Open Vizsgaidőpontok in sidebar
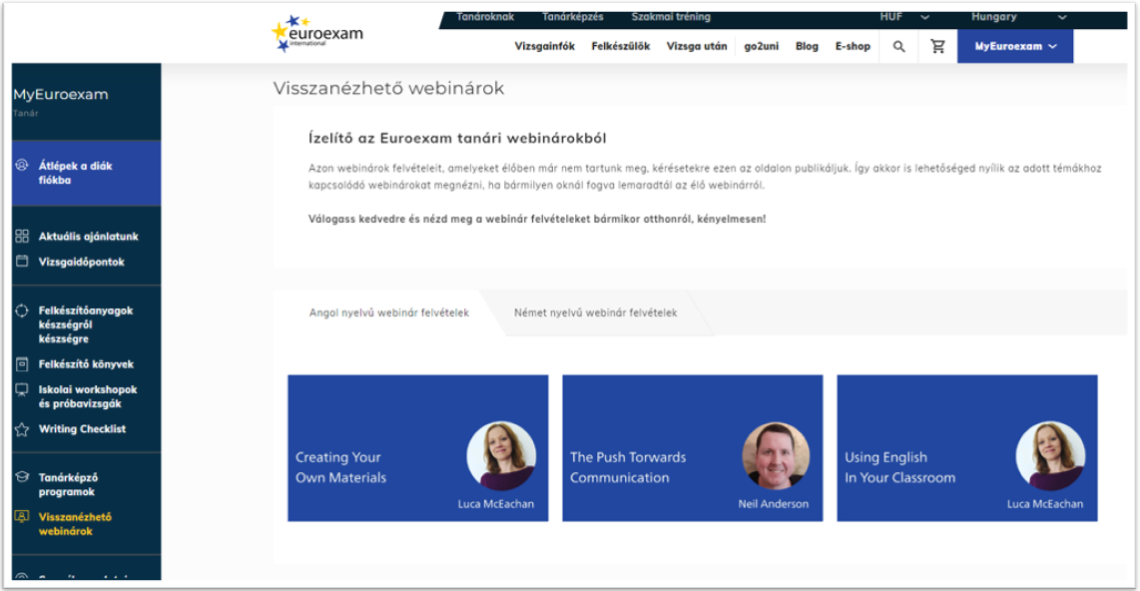 click(81, 262)
